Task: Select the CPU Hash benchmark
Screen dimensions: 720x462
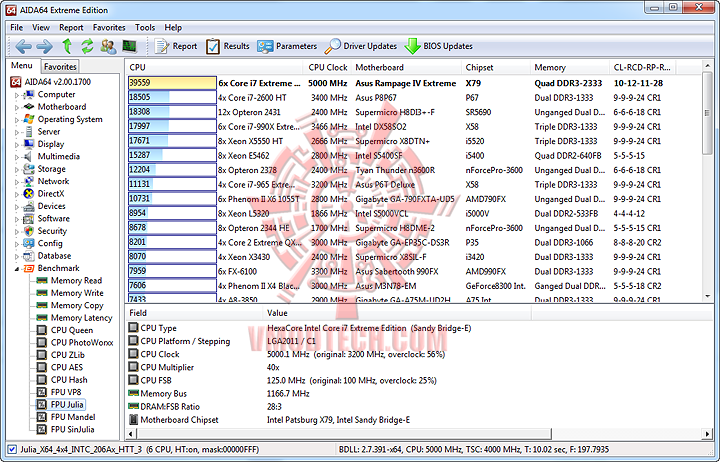Action: (69, 380)
